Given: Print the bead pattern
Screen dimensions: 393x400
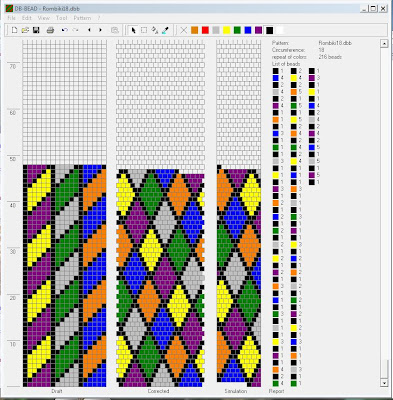Looking at the screenshot, I should coord(50,30).
